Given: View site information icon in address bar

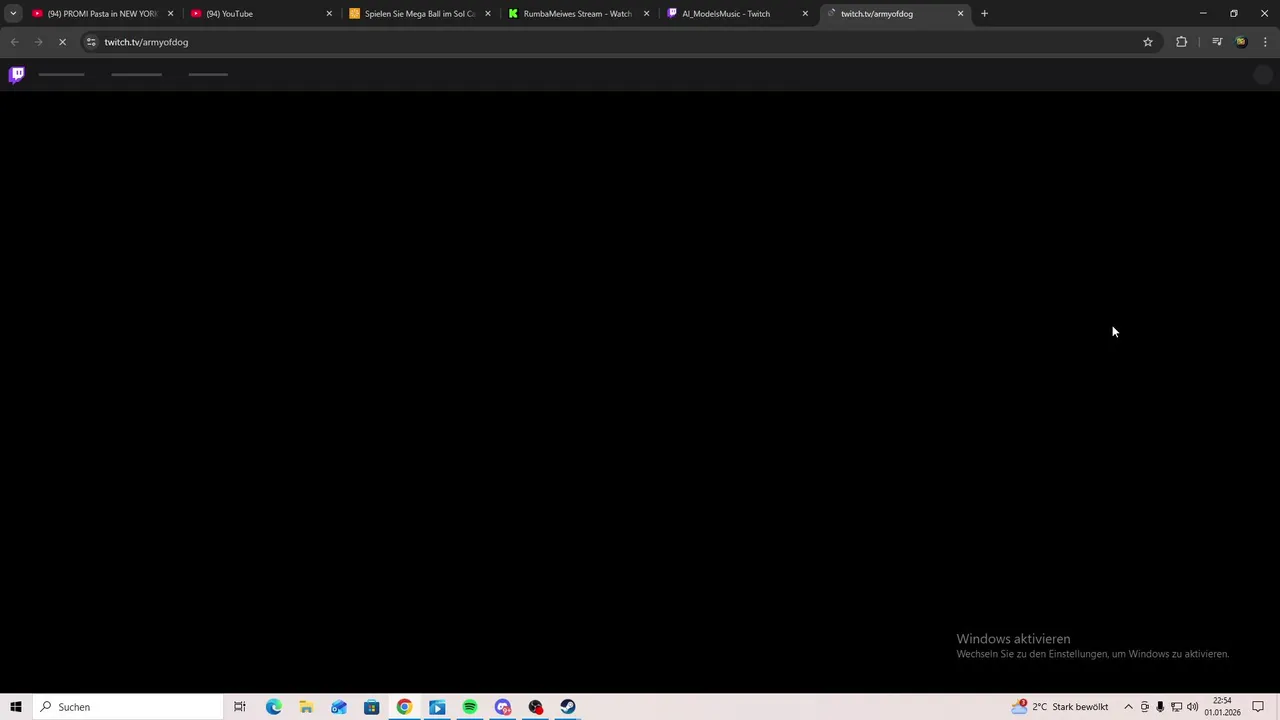Looking at the screenshot, I should (91, 42).
